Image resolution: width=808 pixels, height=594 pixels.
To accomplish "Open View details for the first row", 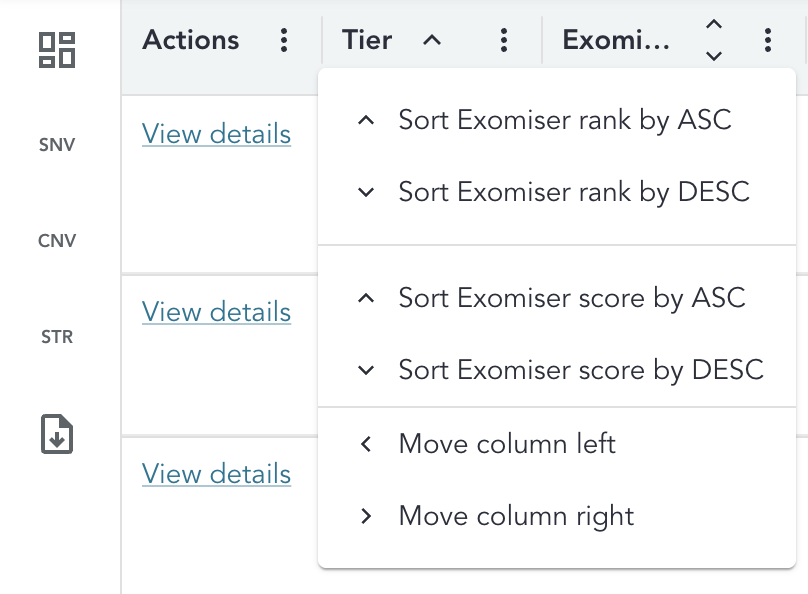I will 216,133.
